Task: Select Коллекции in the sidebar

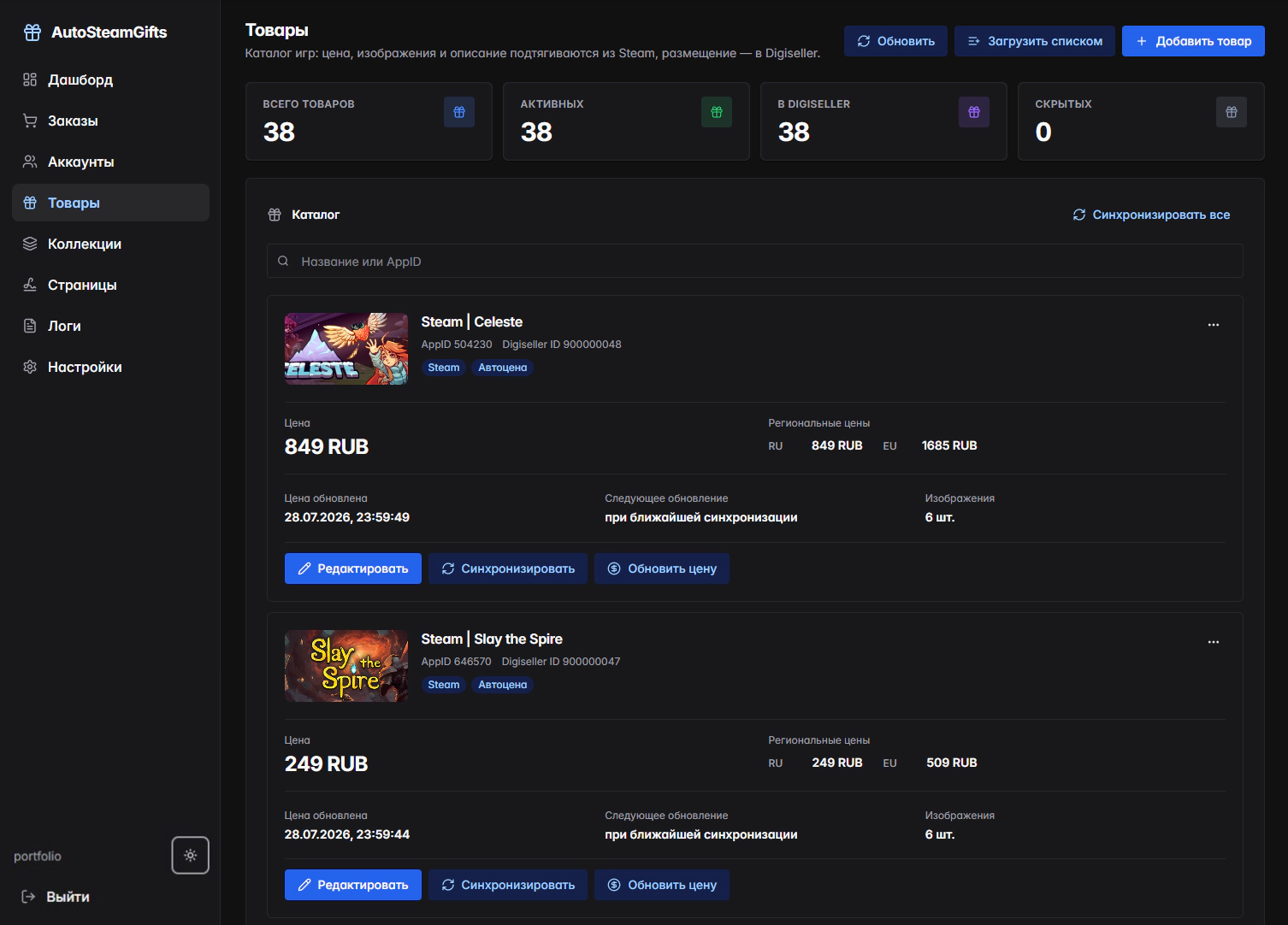Action: click(x=110, y=244)
